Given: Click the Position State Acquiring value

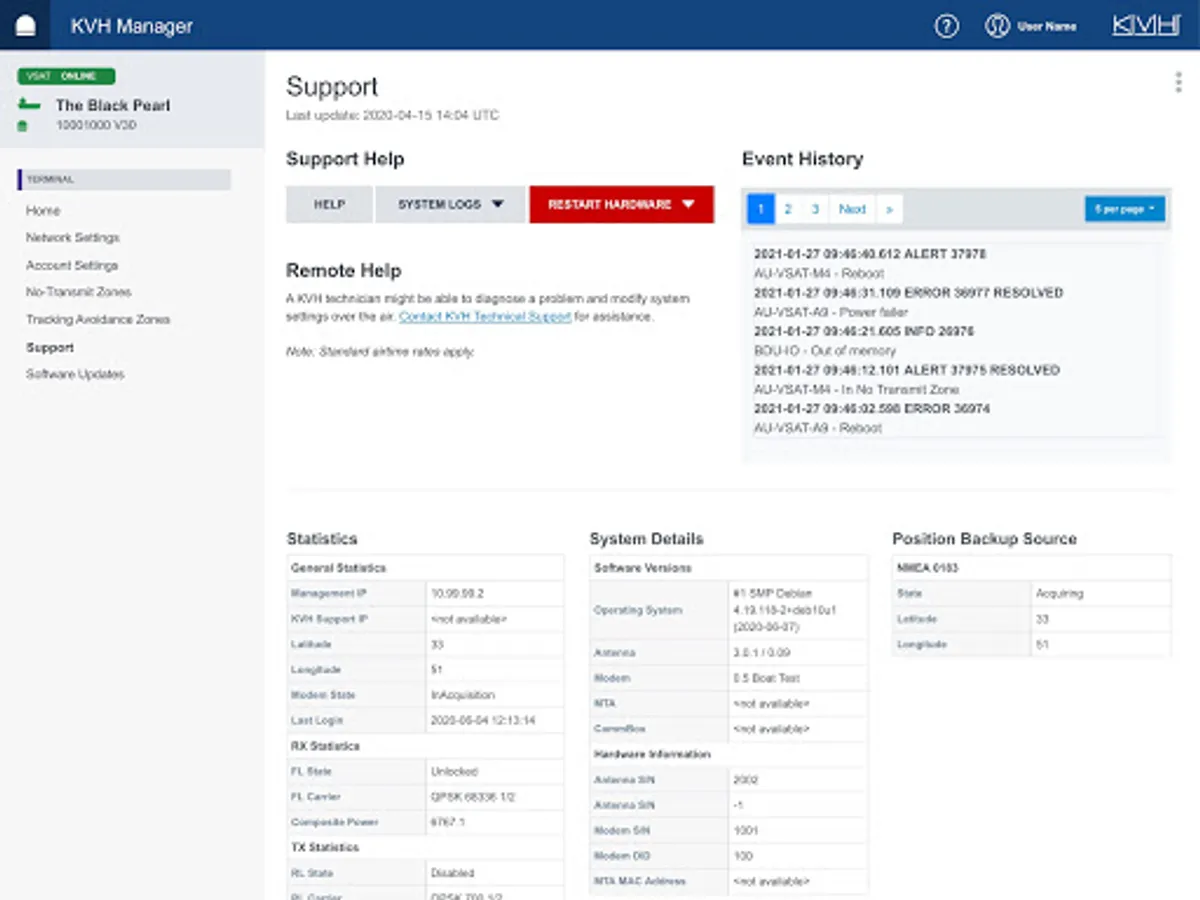Looking at the screenshot, I should 1059,593.
